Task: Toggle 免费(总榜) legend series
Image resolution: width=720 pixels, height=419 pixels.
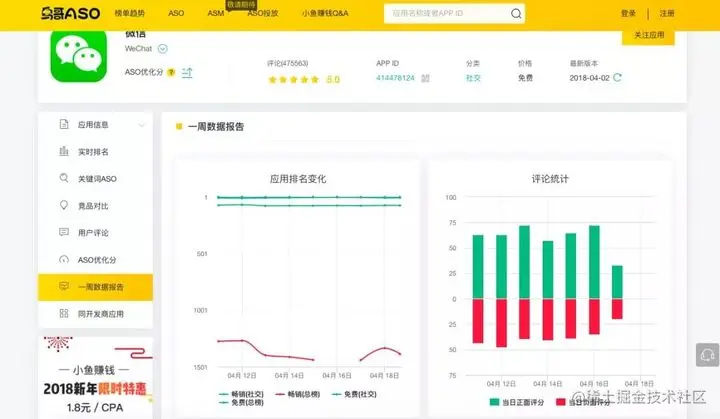Action: (242, 403)
